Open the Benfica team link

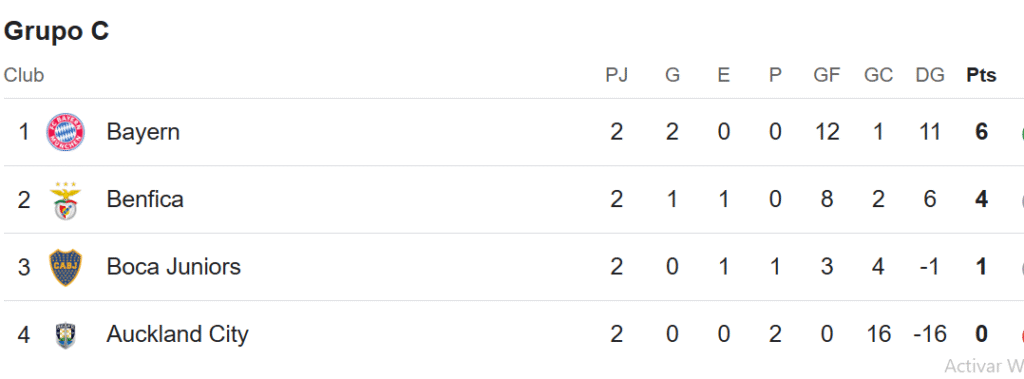(x=145, y=199)
